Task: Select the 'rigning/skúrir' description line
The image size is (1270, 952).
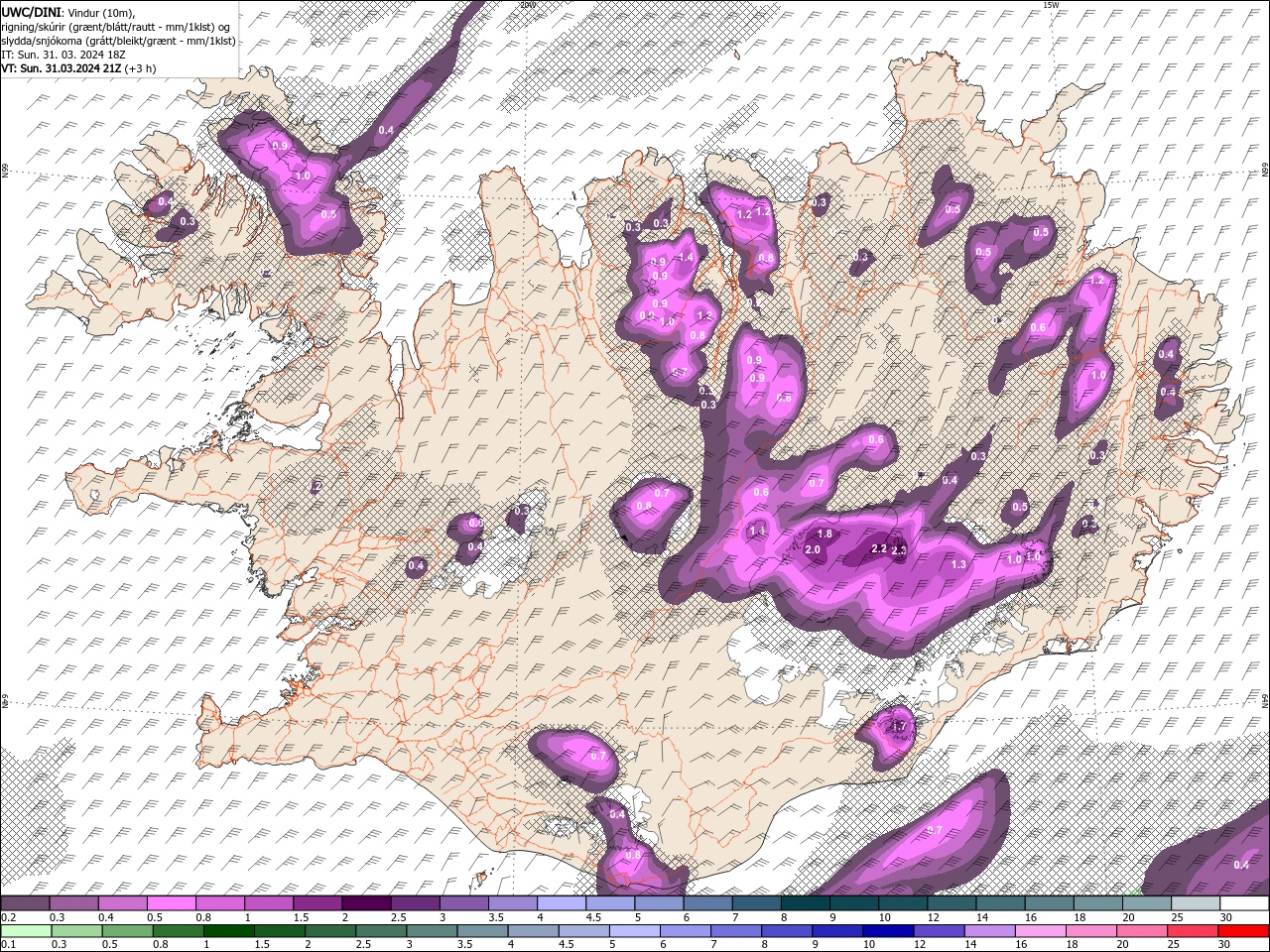Action: pyautogui.click(x=116, y=27)
